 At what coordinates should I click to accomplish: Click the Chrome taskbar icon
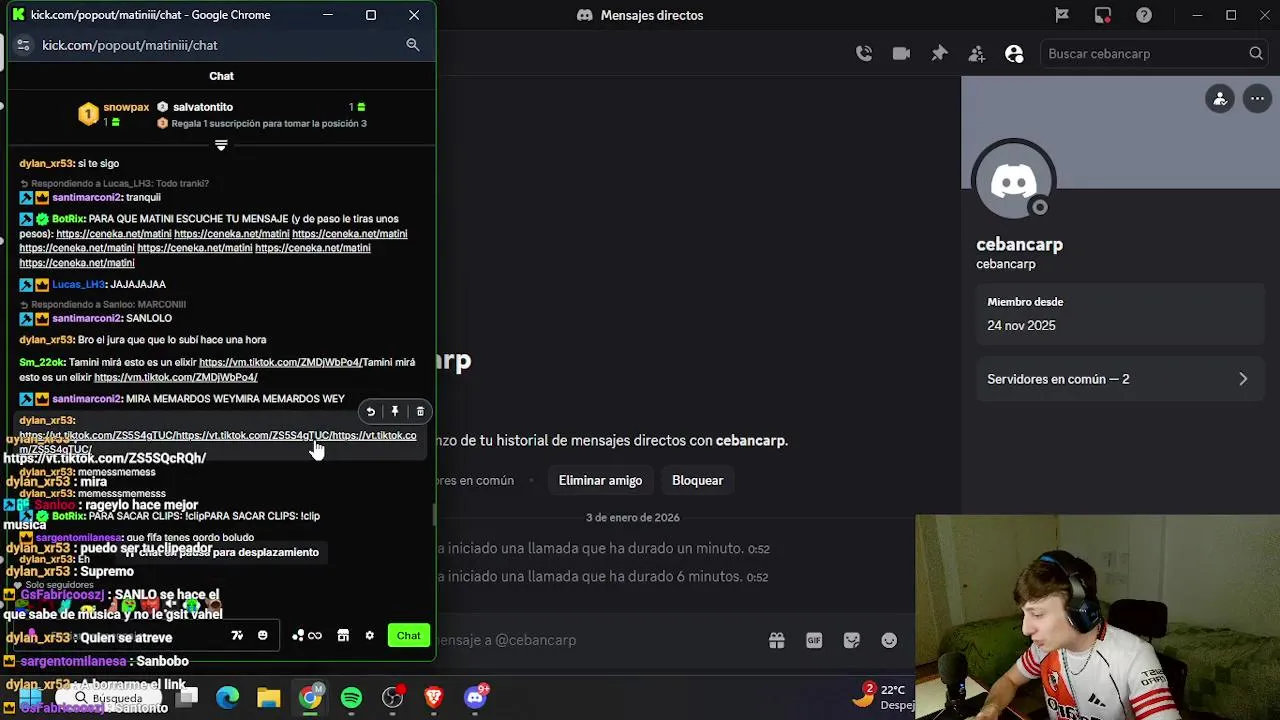[x=311, y=697]
